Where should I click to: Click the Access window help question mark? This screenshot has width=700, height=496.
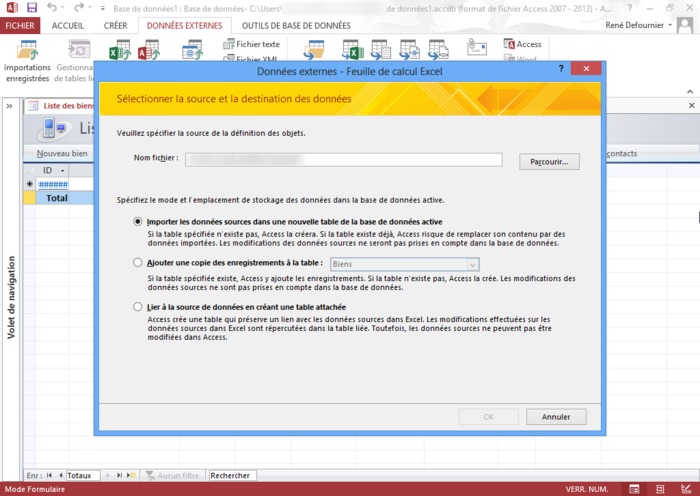[x=630, y=8]
